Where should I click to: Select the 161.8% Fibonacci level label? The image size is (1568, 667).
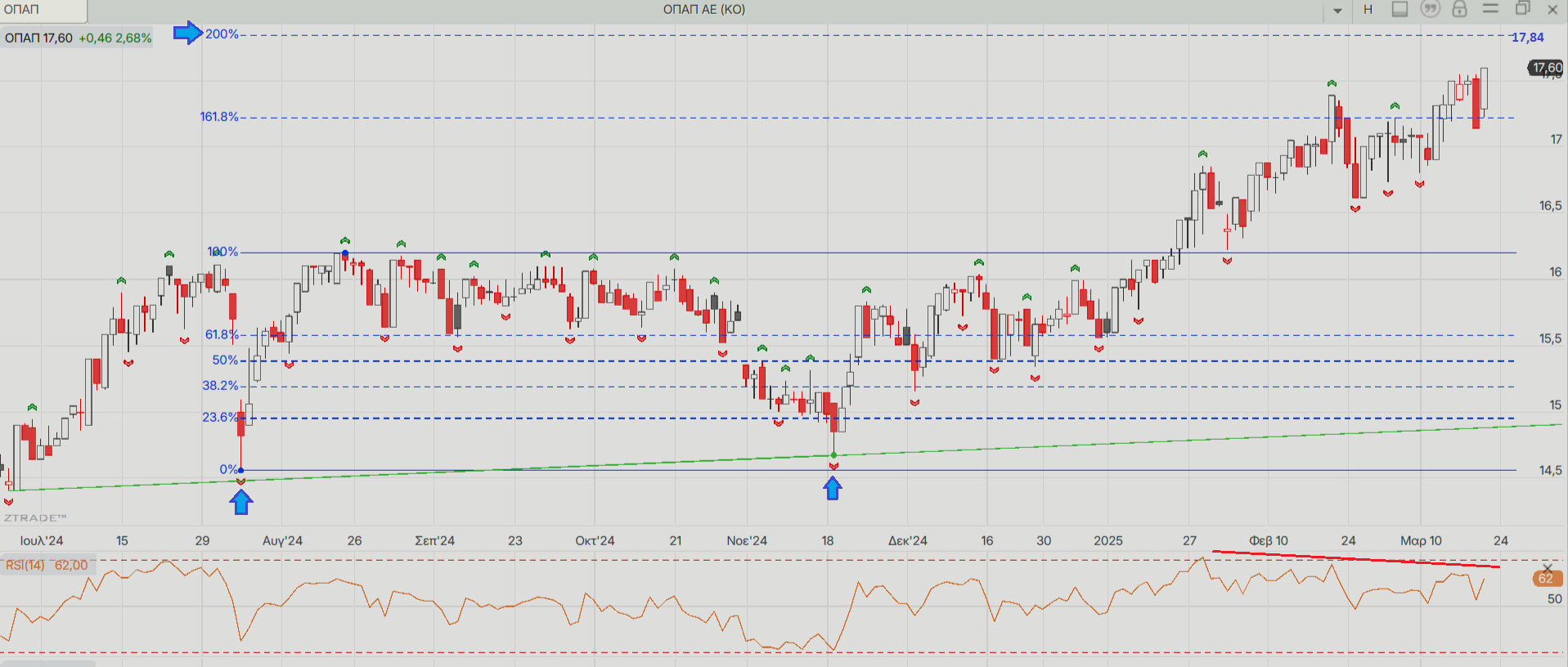219,116
